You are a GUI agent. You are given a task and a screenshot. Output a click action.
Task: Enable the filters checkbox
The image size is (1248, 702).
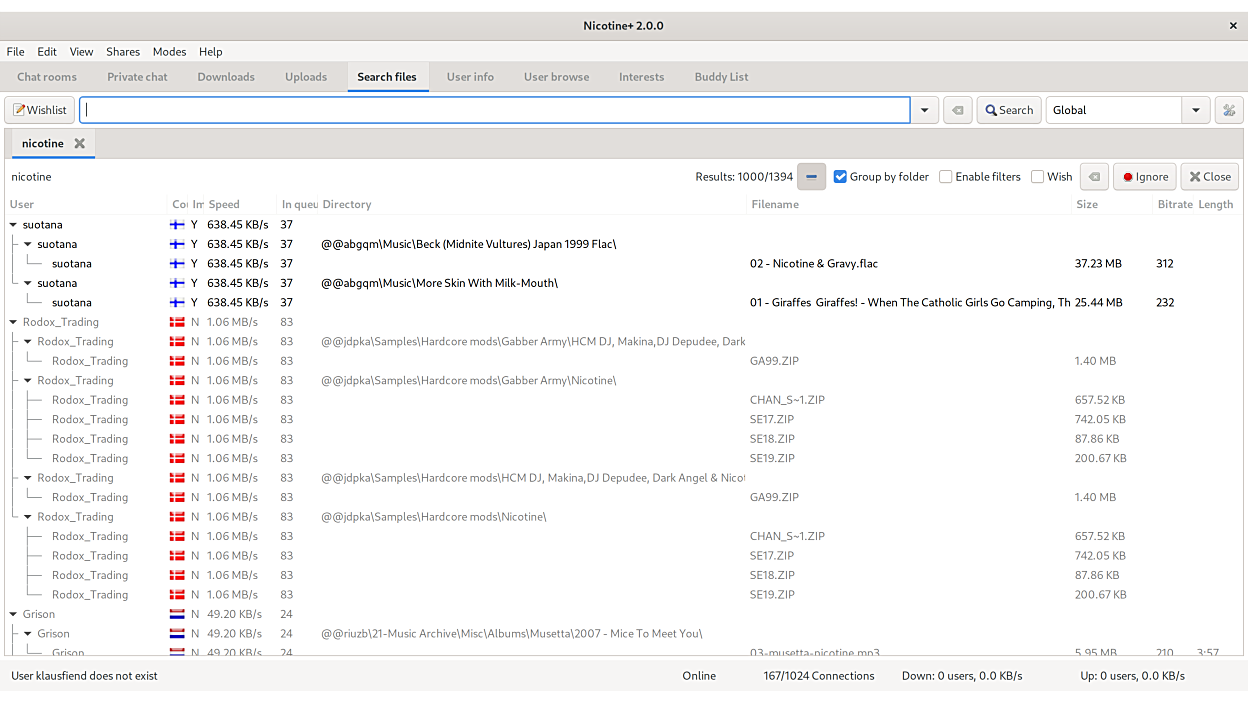(946, 177)
